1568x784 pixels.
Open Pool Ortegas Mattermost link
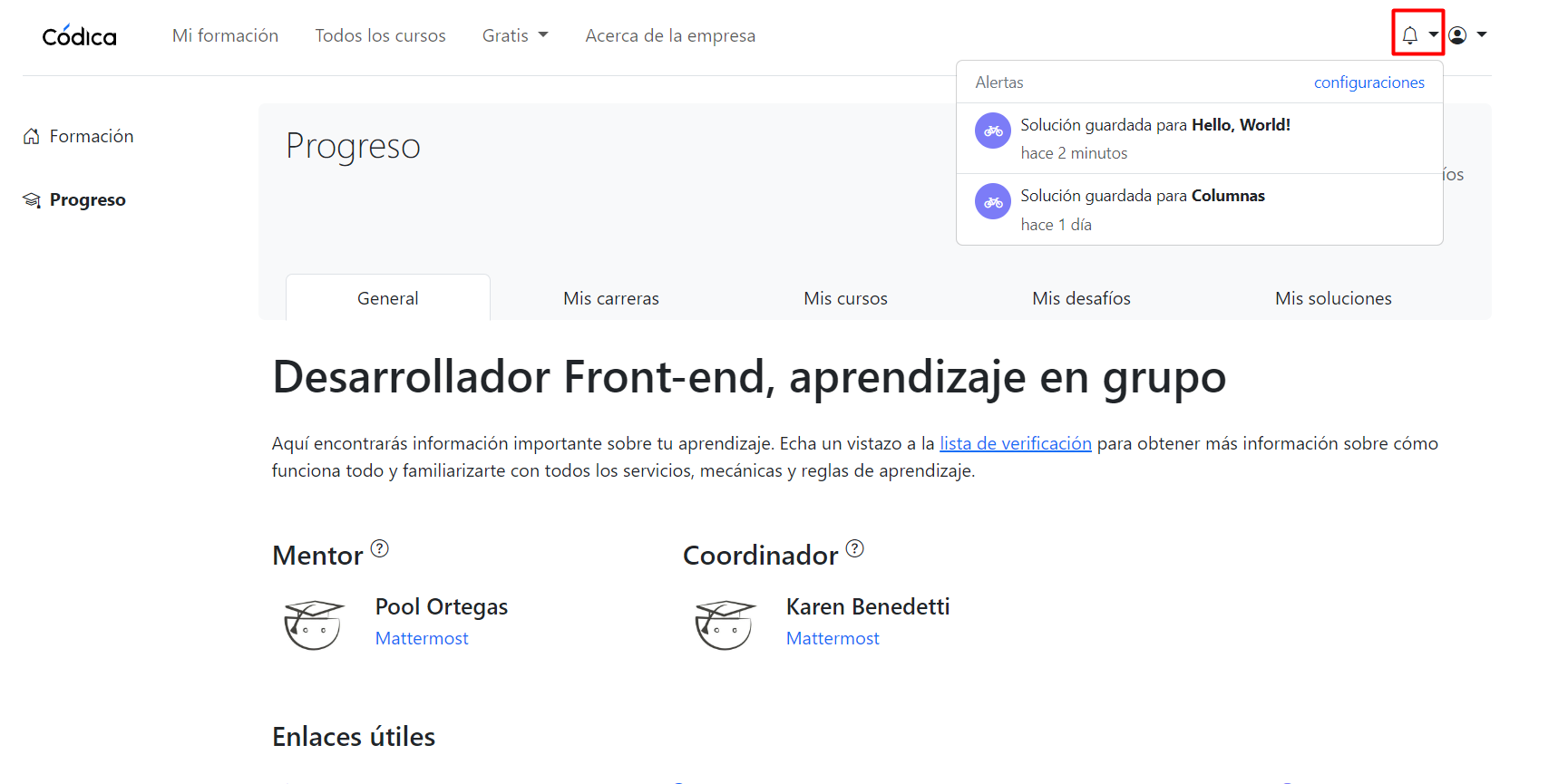coord(422,638)
